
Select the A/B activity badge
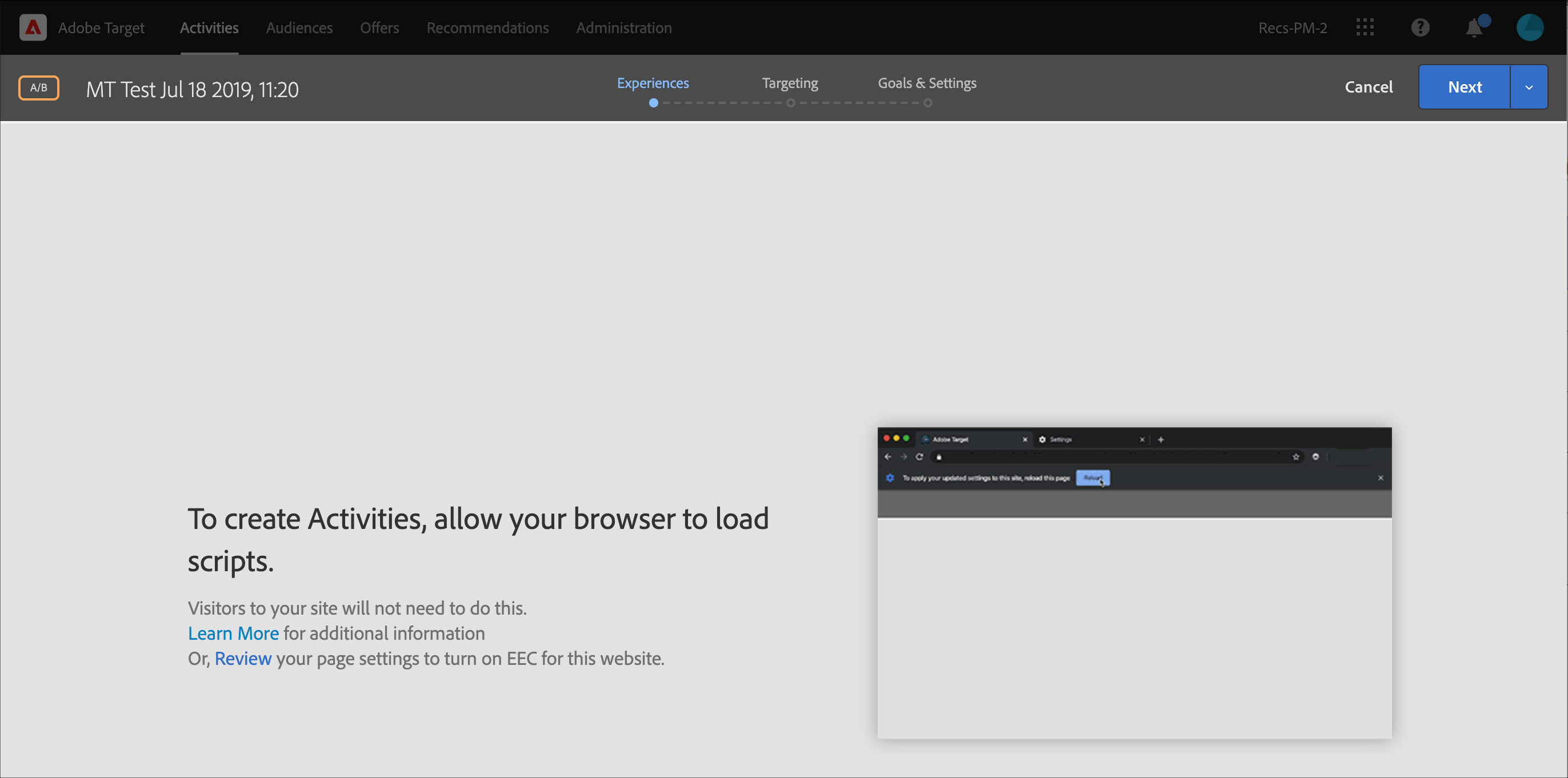point(38,87)
